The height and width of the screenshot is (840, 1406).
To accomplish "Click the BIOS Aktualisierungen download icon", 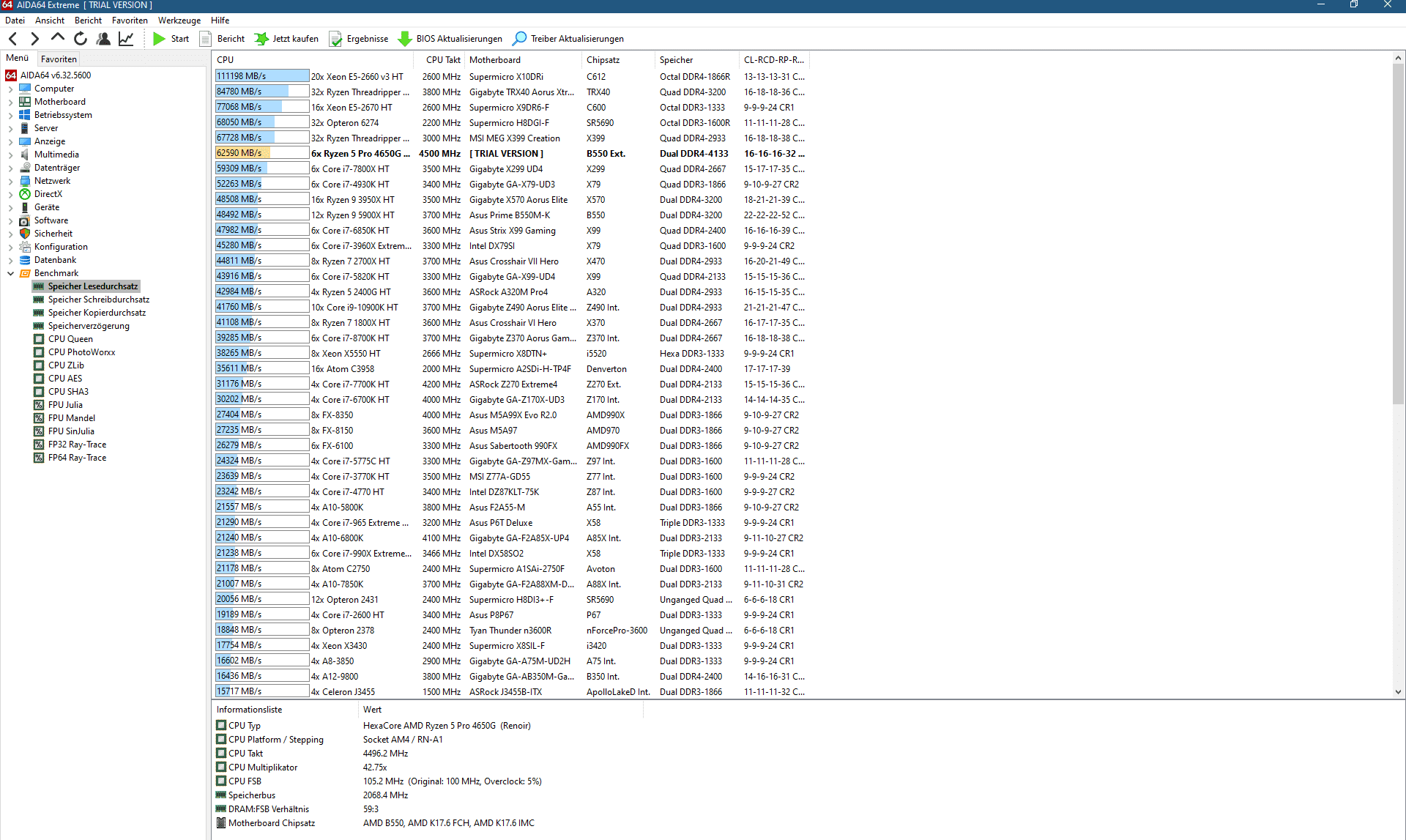I will 404,39.
